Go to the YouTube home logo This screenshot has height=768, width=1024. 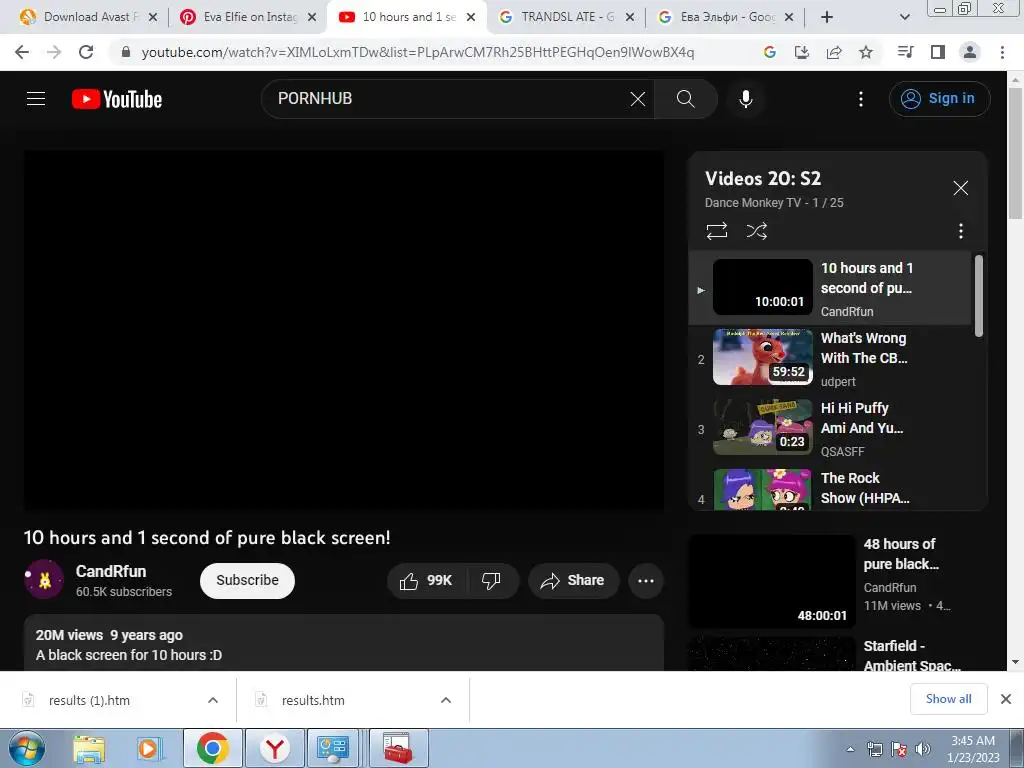click(117, 99)
